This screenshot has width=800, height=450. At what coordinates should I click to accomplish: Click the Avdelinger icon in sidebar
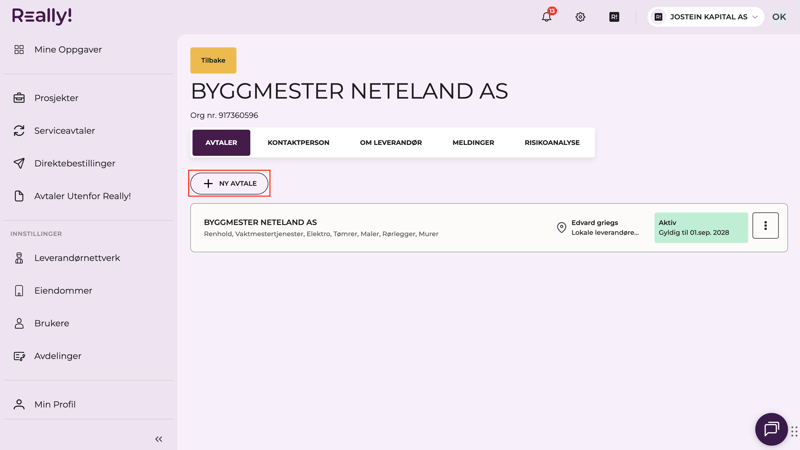coord(19,356)
